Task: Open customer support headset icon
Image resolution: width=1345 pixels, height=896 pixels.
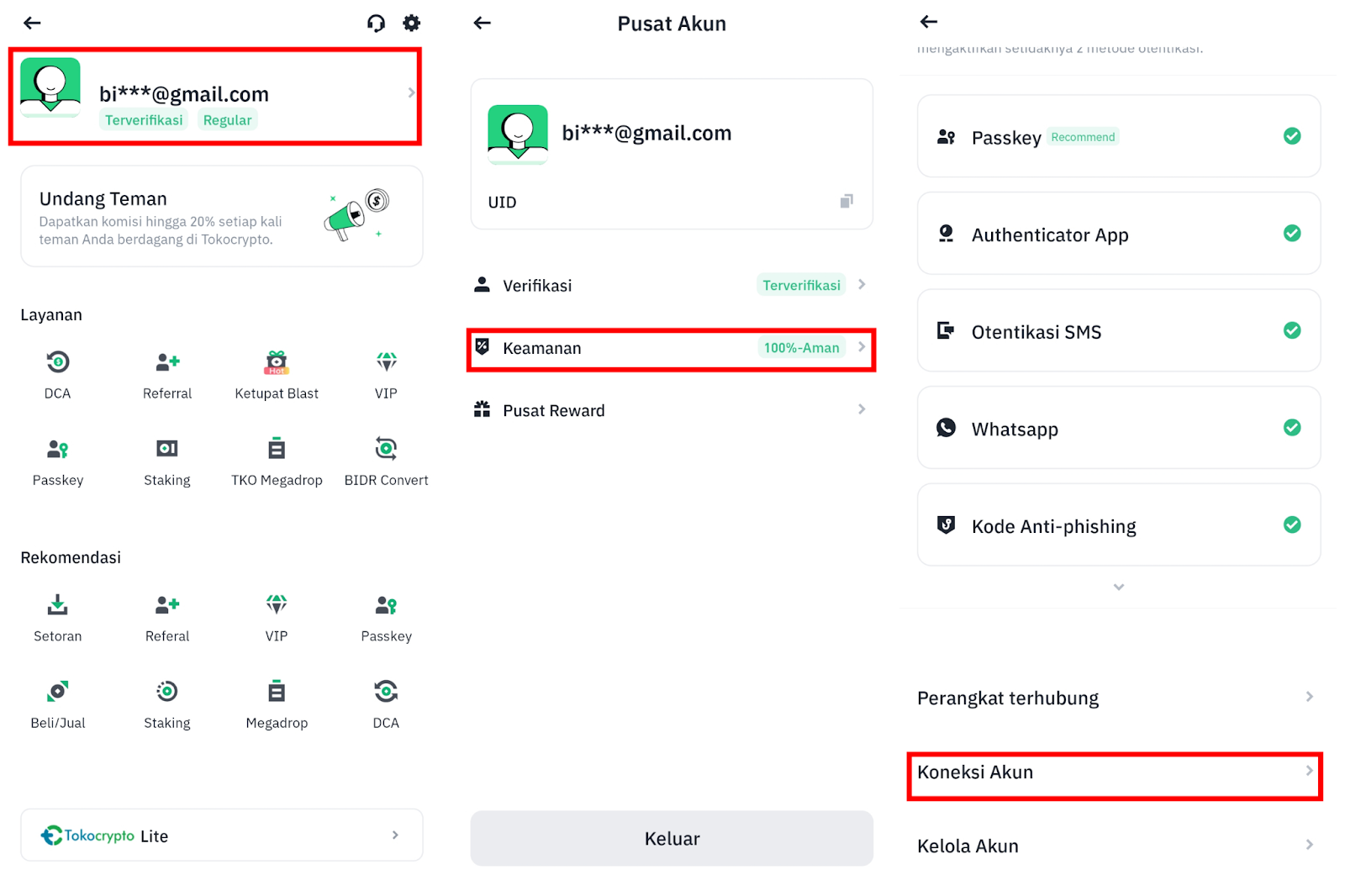Action: pyautogui.click(x=376, y=23)
